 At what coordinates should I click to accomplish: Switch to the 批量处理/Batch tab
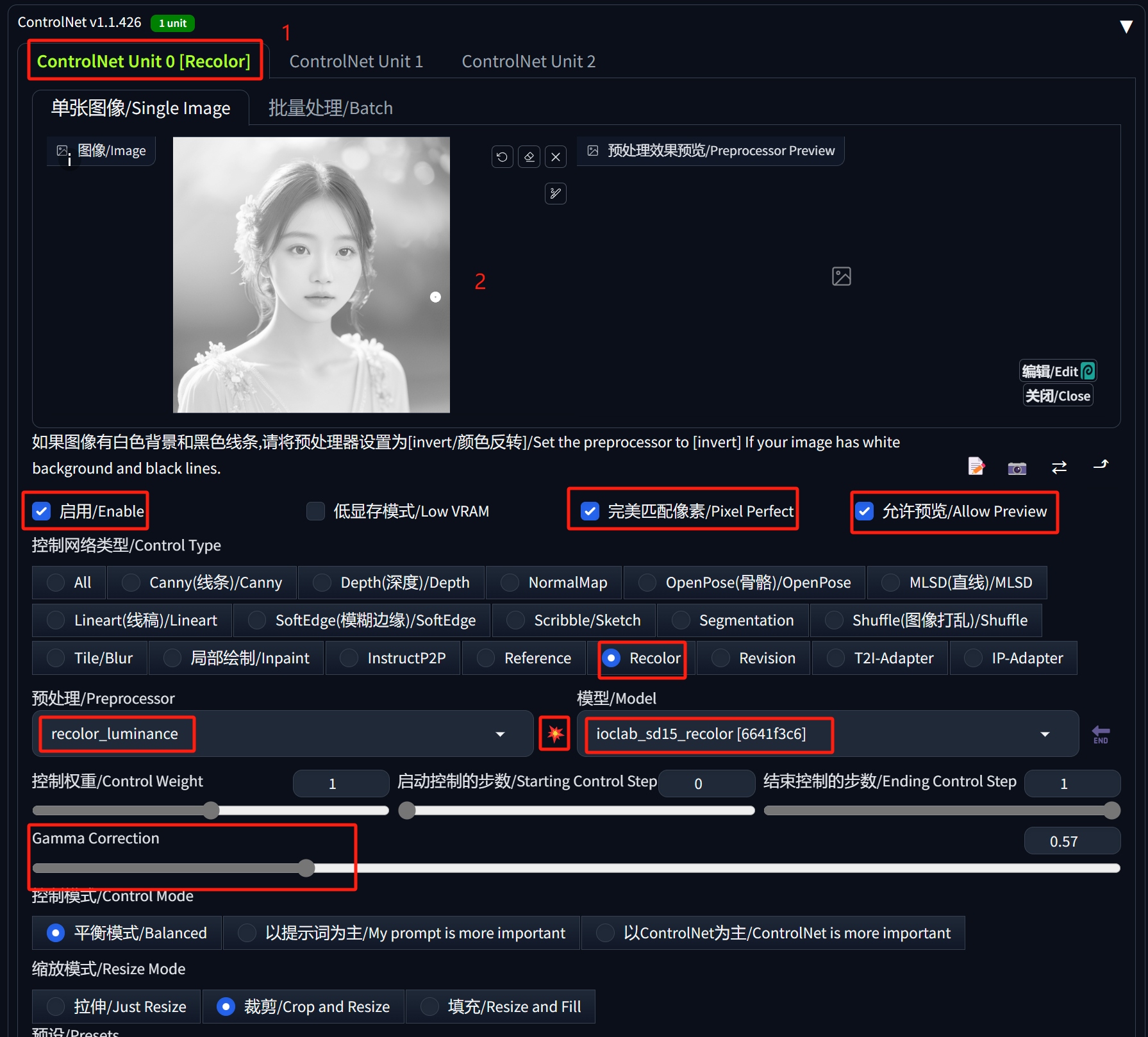[330, 107]
